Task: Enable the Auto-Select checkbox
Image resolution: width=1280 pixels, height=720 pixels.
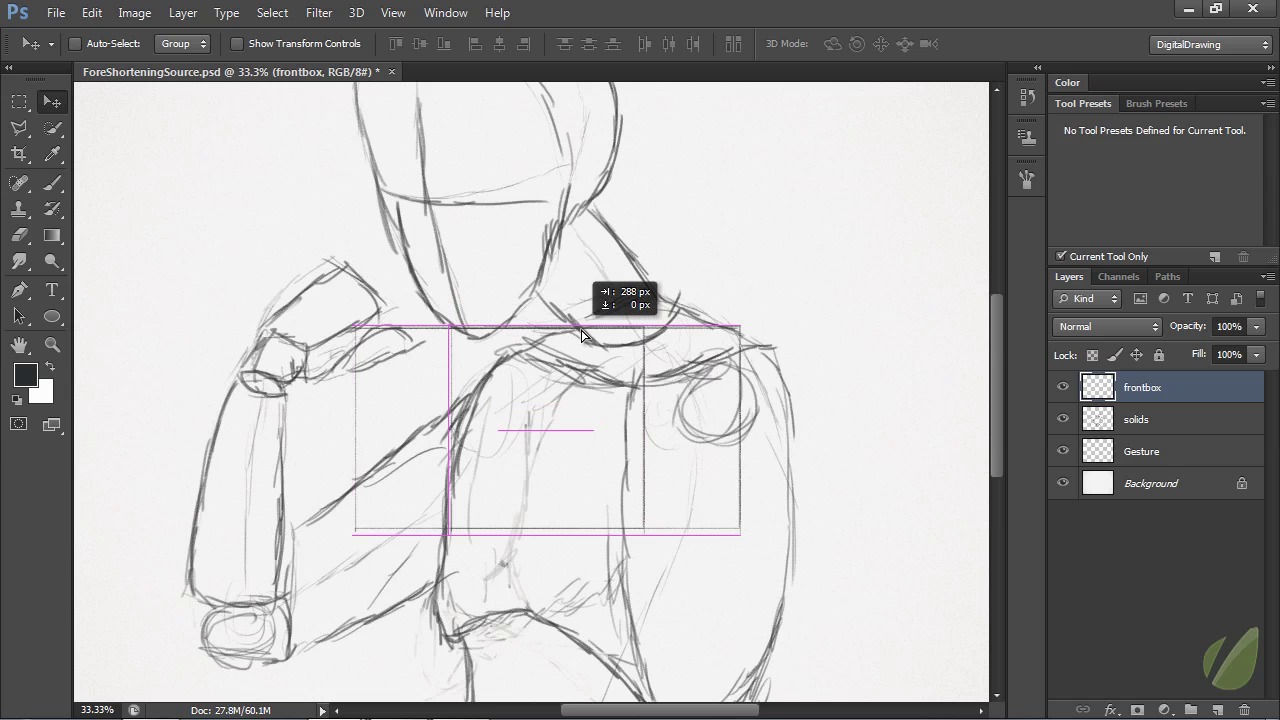Action: pyautogui.click(x=75, y=44)
